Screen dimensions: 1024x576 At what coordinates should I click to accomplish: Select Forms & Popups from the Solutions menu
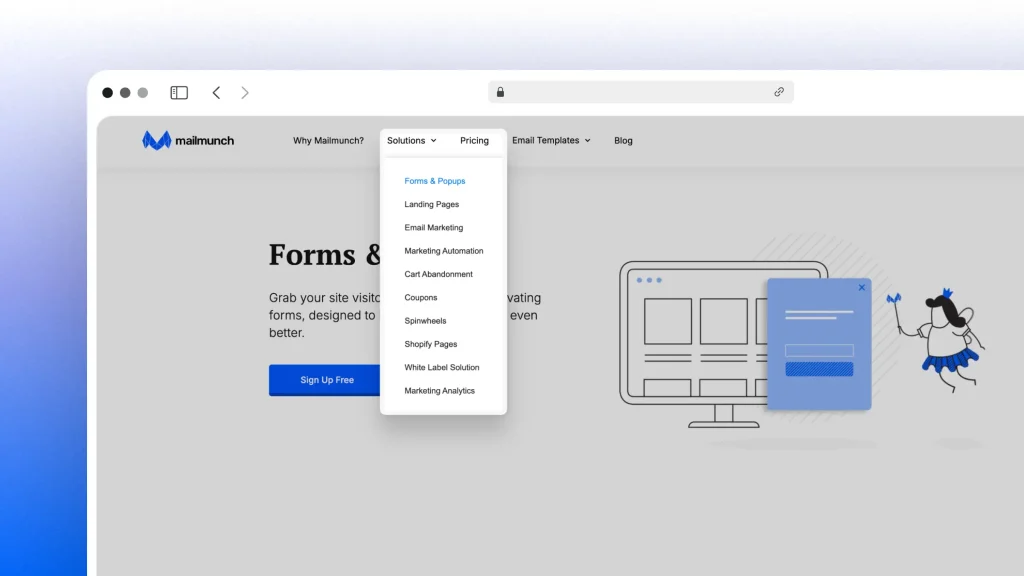point(434,181)
